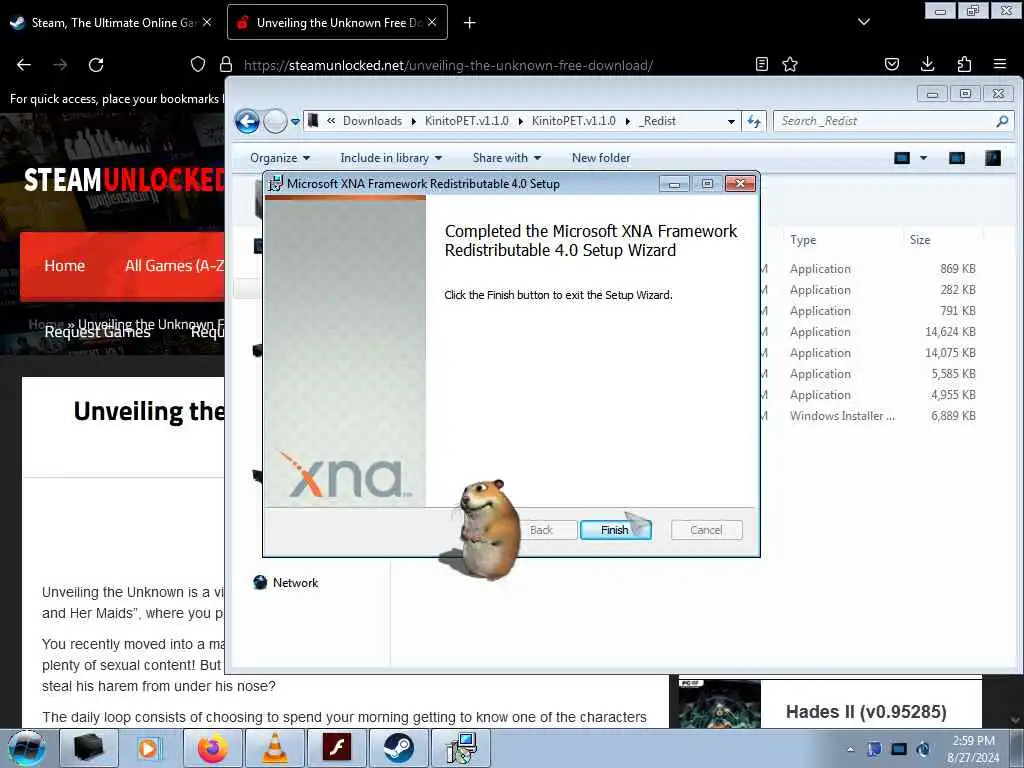Click New folder in Explorer toolbar
This screenshot has width=1024, height=768.
601,158
